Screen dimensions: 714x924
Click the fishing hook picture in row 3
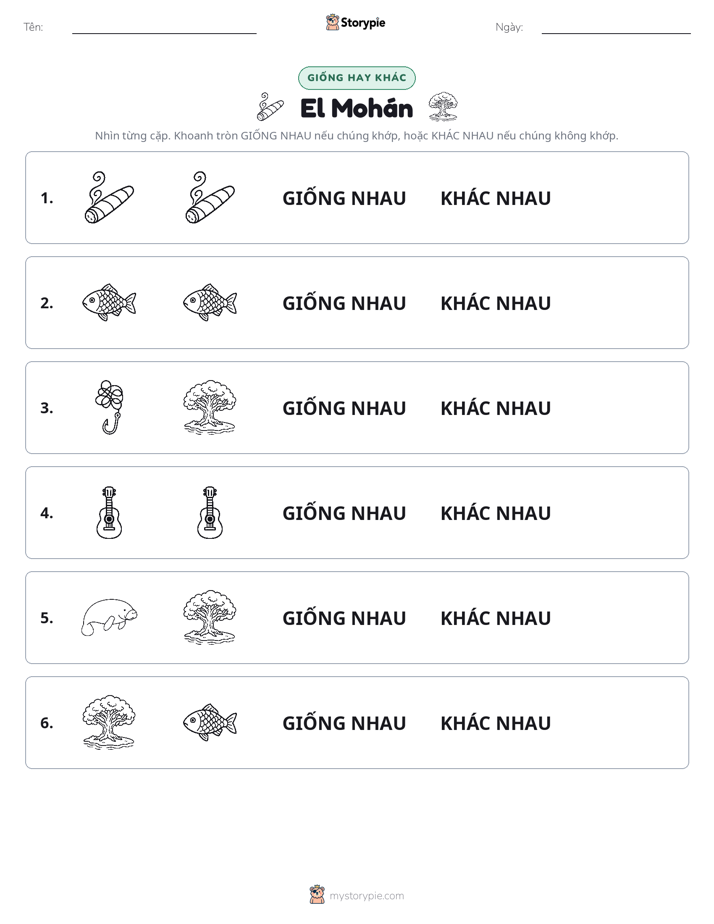[x=109, y=407]
